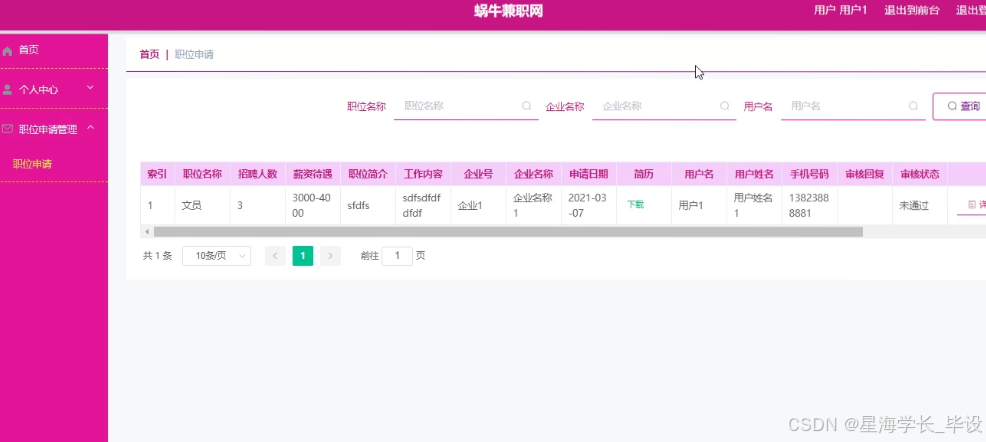Open the 10条/页 page size dropdown
The width and height of the screenshot is (986, 442).
(216, 256)
